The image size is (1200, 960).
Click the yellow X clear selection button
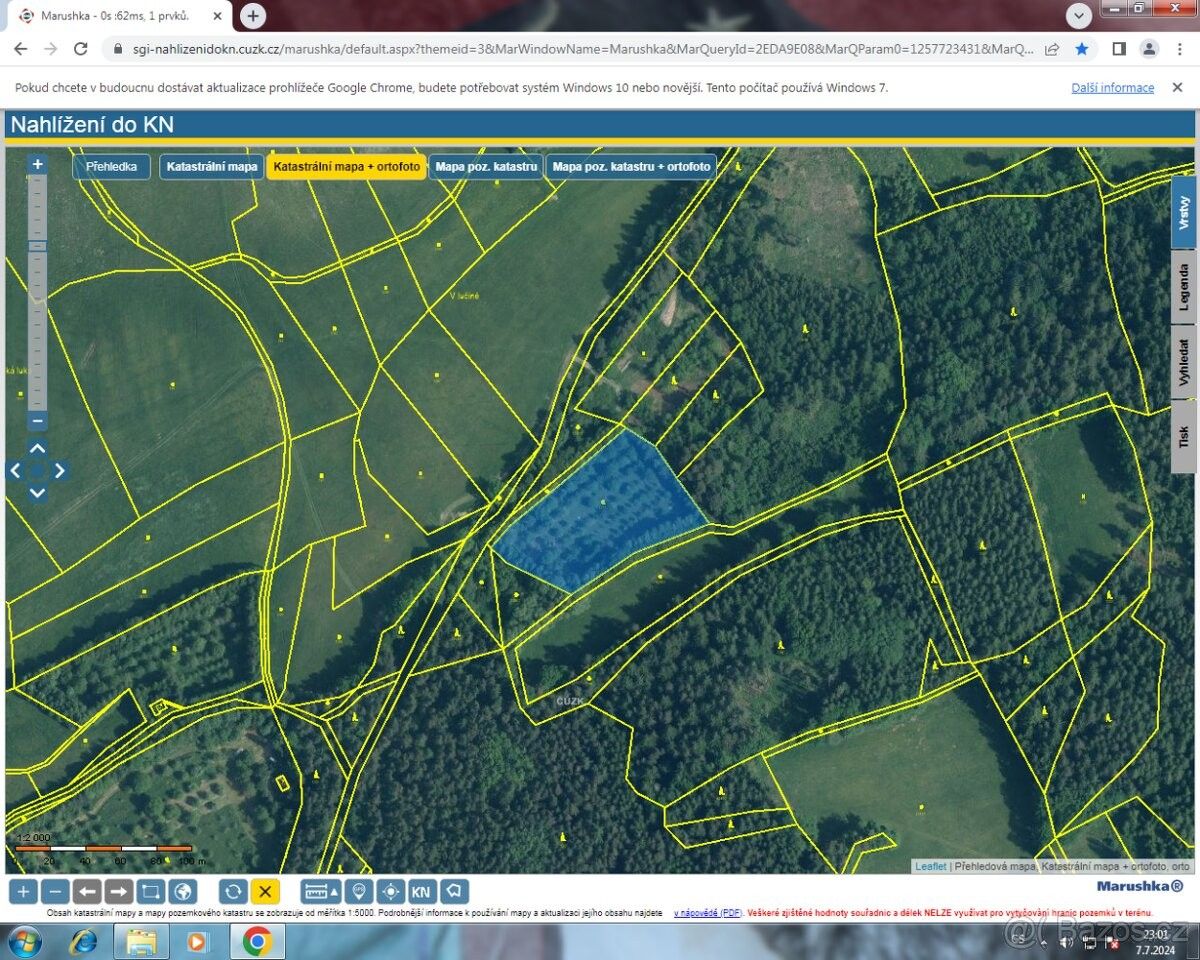pyautogui.click(x=265, y=892)
